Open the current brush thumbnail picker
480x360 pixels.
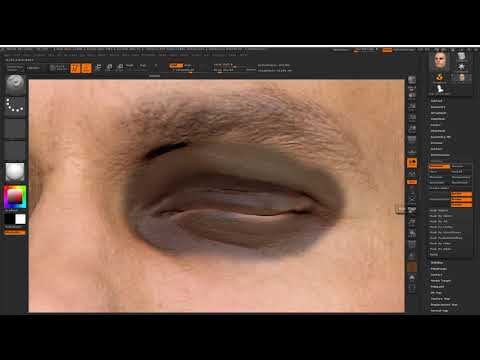(15, 85)
